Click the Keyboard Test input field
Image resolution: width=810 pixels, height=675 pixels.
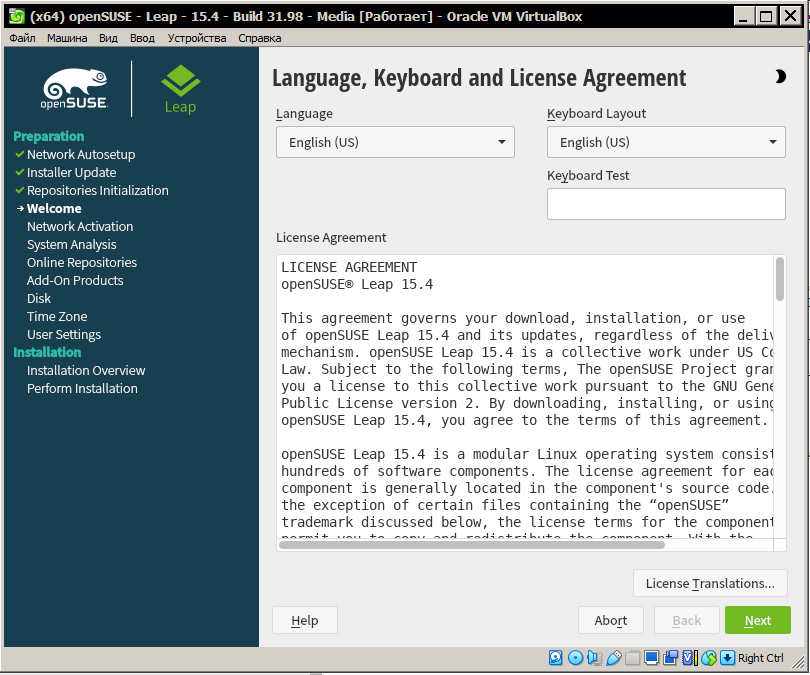(x=666, y=204)
